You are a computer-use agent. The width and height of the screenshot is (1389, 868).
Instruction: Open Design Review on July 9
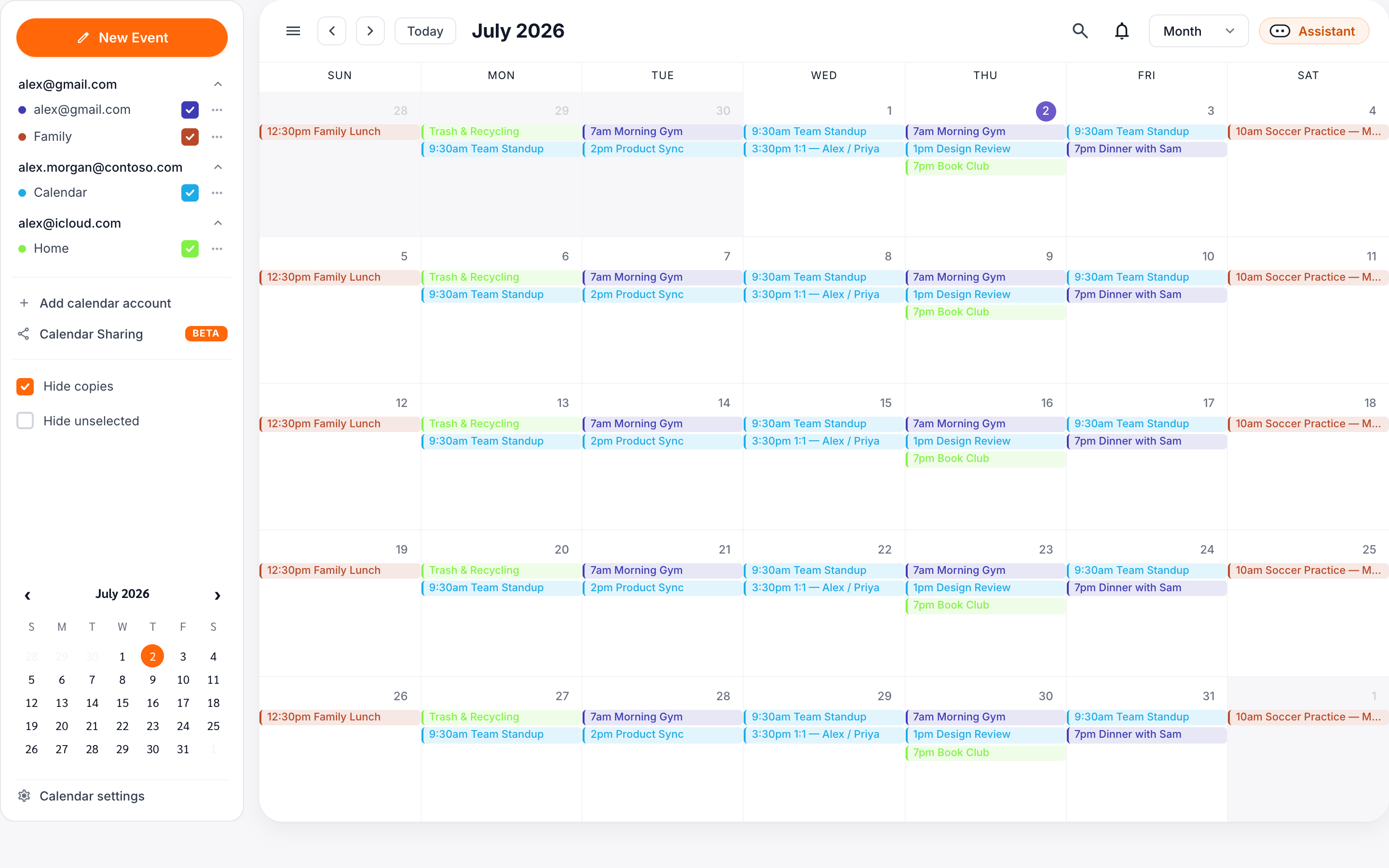pyautogui.click(x=985, y=295)
